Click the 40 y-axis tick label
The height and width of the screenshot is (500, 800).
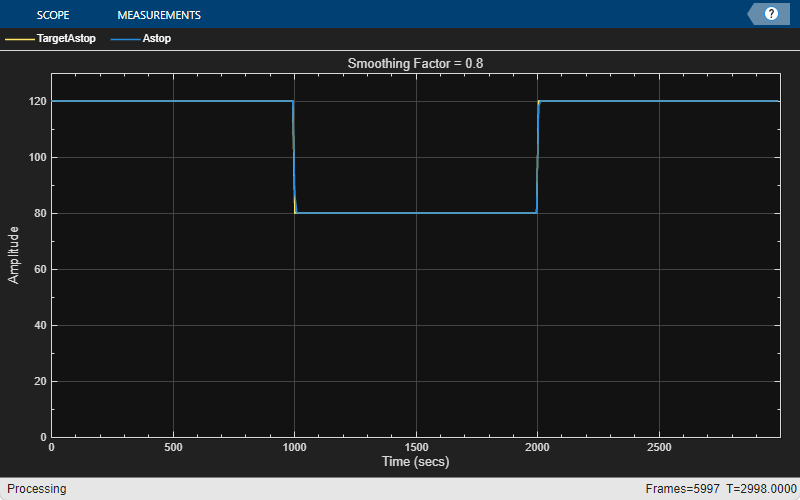pos(40,326)
